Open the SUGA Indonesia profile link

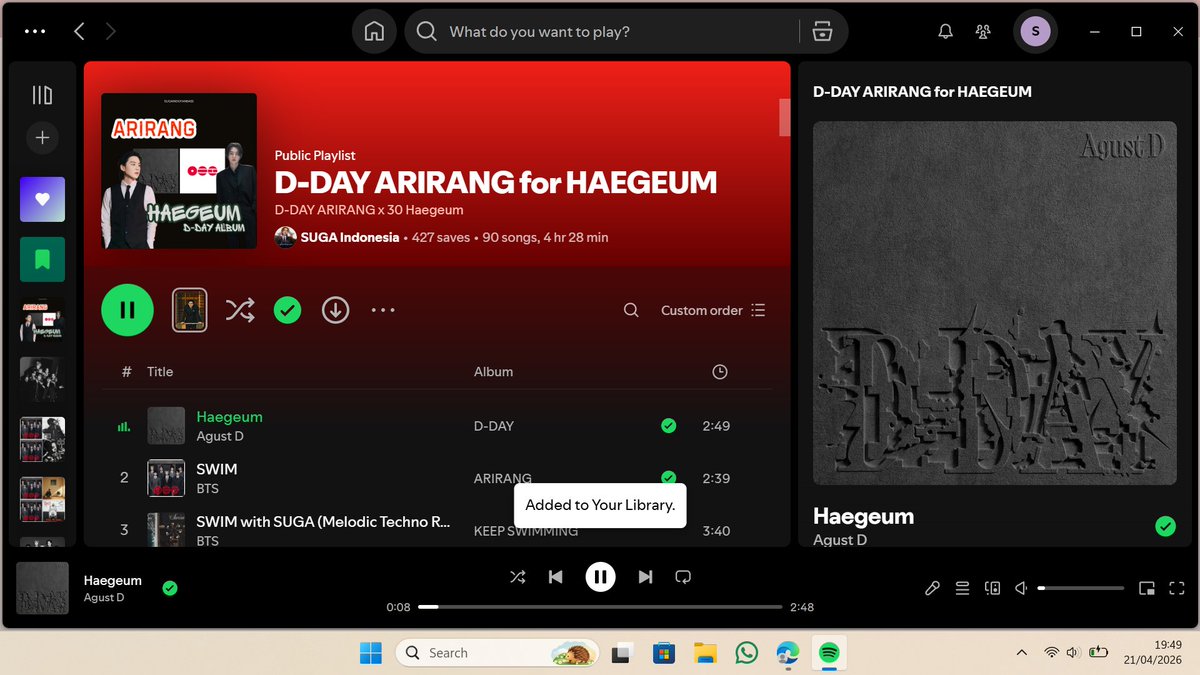(350, 238)
